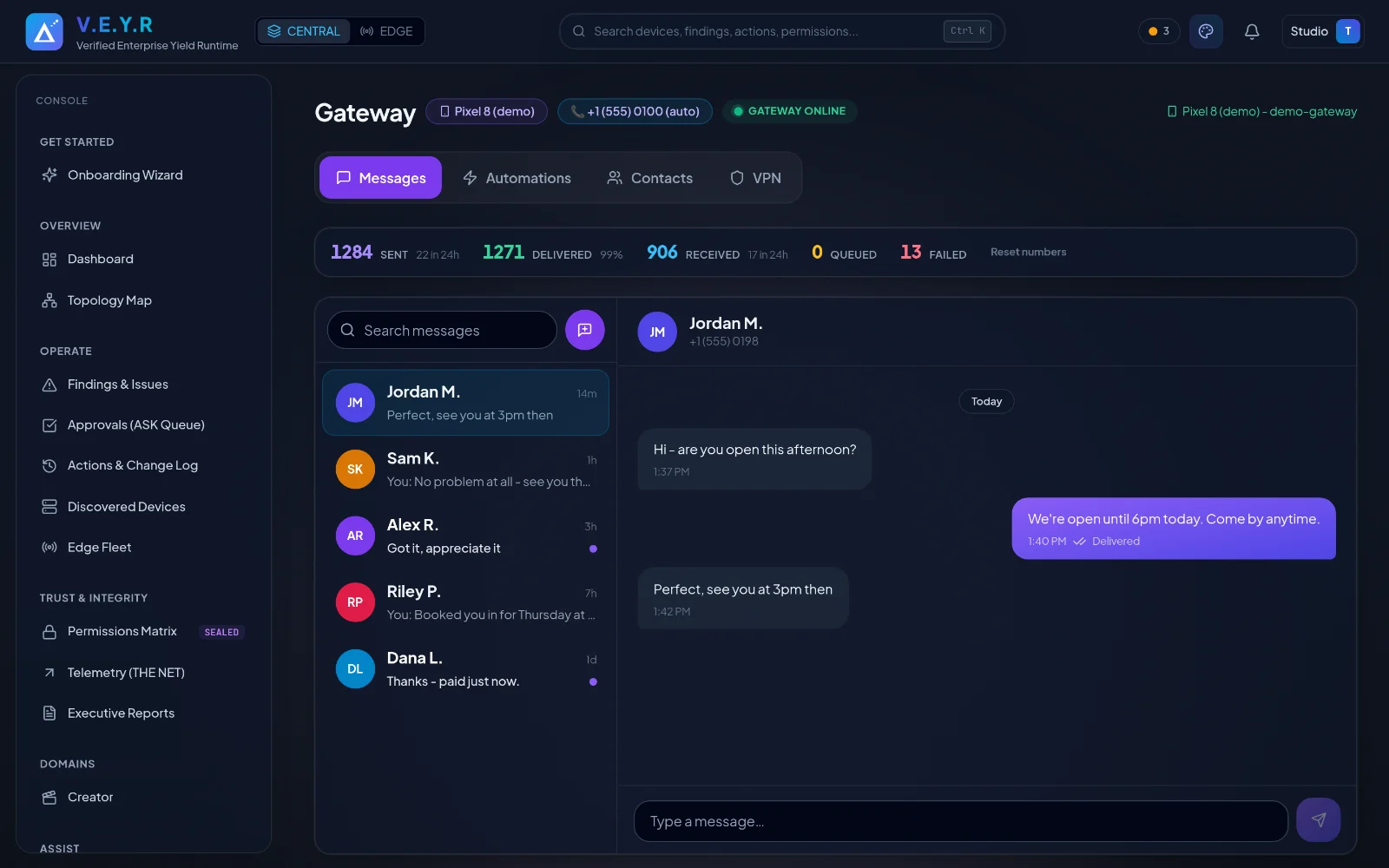Click the V.E.Y.R logo icon
Viewport: 1389px width, 868px height.
coord(44,32)
